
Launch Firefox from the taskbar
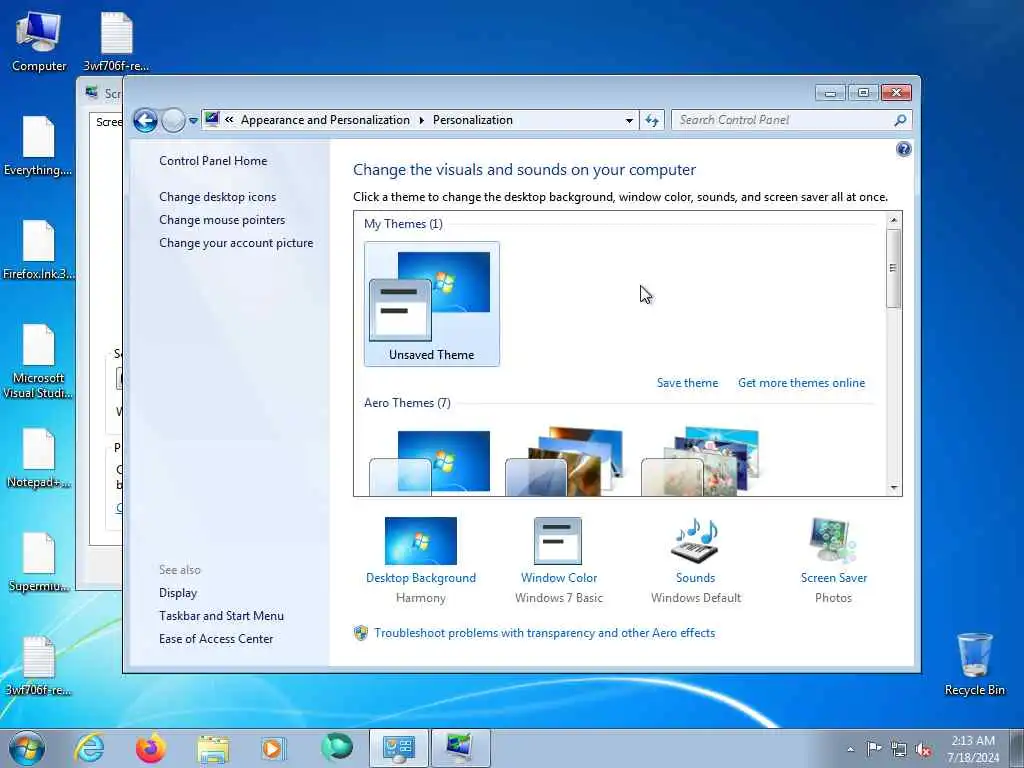point(151,748)
